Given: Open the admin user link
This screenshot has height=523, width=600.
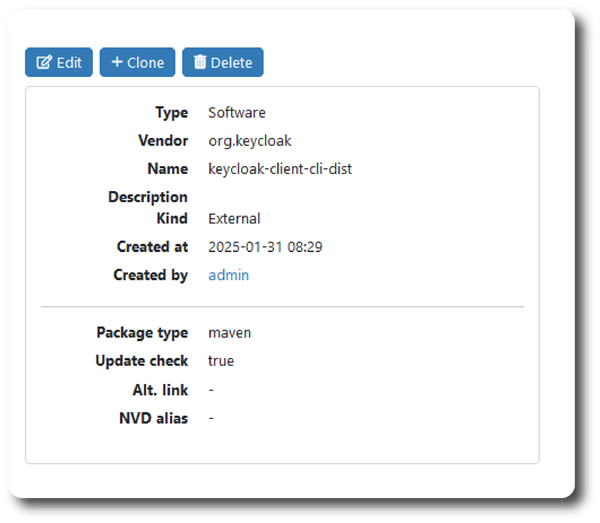Looking at the screenshot, I should pyautogui.click(x=228, y=275).
